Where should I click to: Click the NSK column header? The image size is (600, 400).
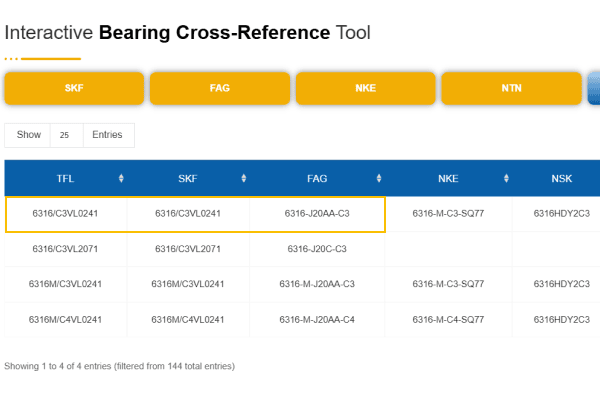561,178
